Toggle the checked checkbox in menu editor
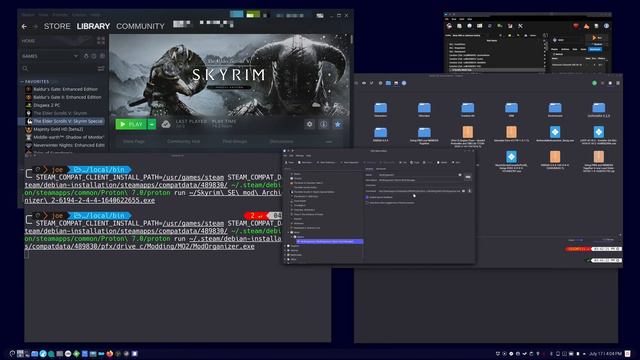This screenshot has height=360, width=640. [x=367, y=198]
